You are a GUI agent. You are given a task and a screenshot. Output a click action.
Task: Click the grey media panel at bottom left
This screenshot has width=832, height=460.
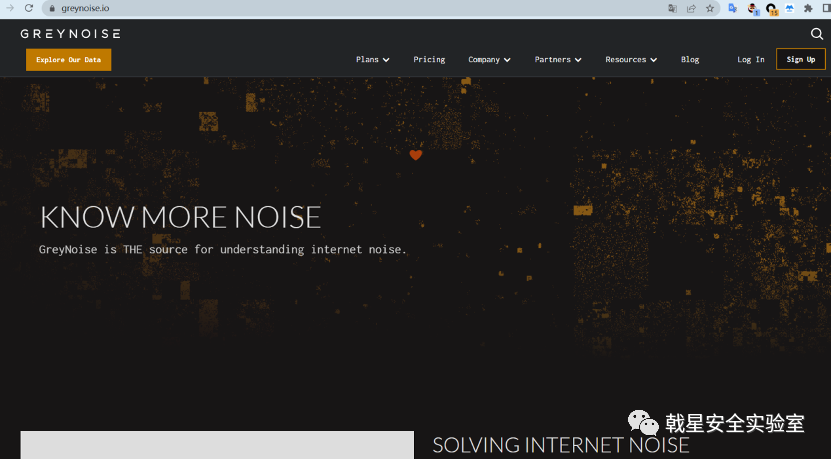coord(217,445)
